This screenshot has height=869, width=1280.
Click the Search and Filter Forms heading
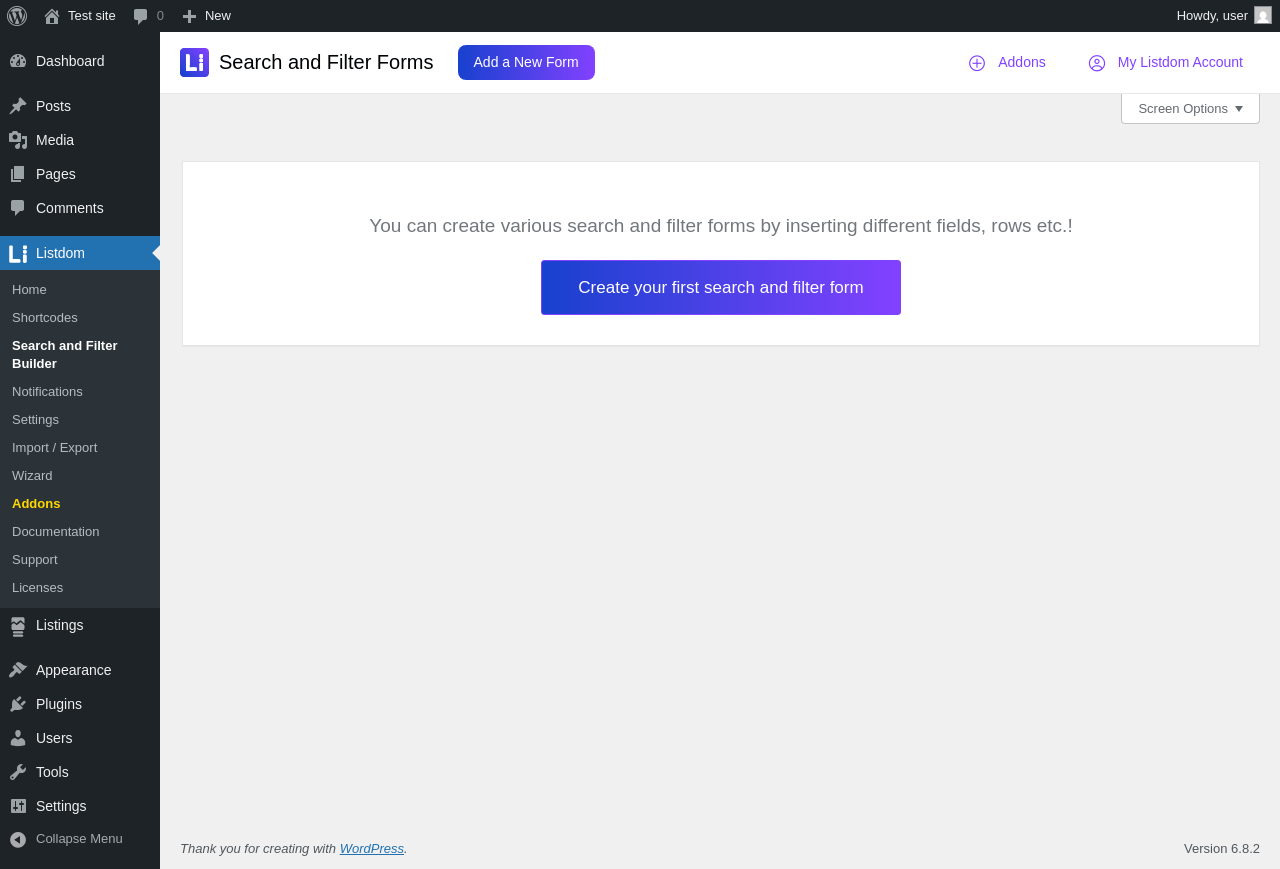click(326, 62)
